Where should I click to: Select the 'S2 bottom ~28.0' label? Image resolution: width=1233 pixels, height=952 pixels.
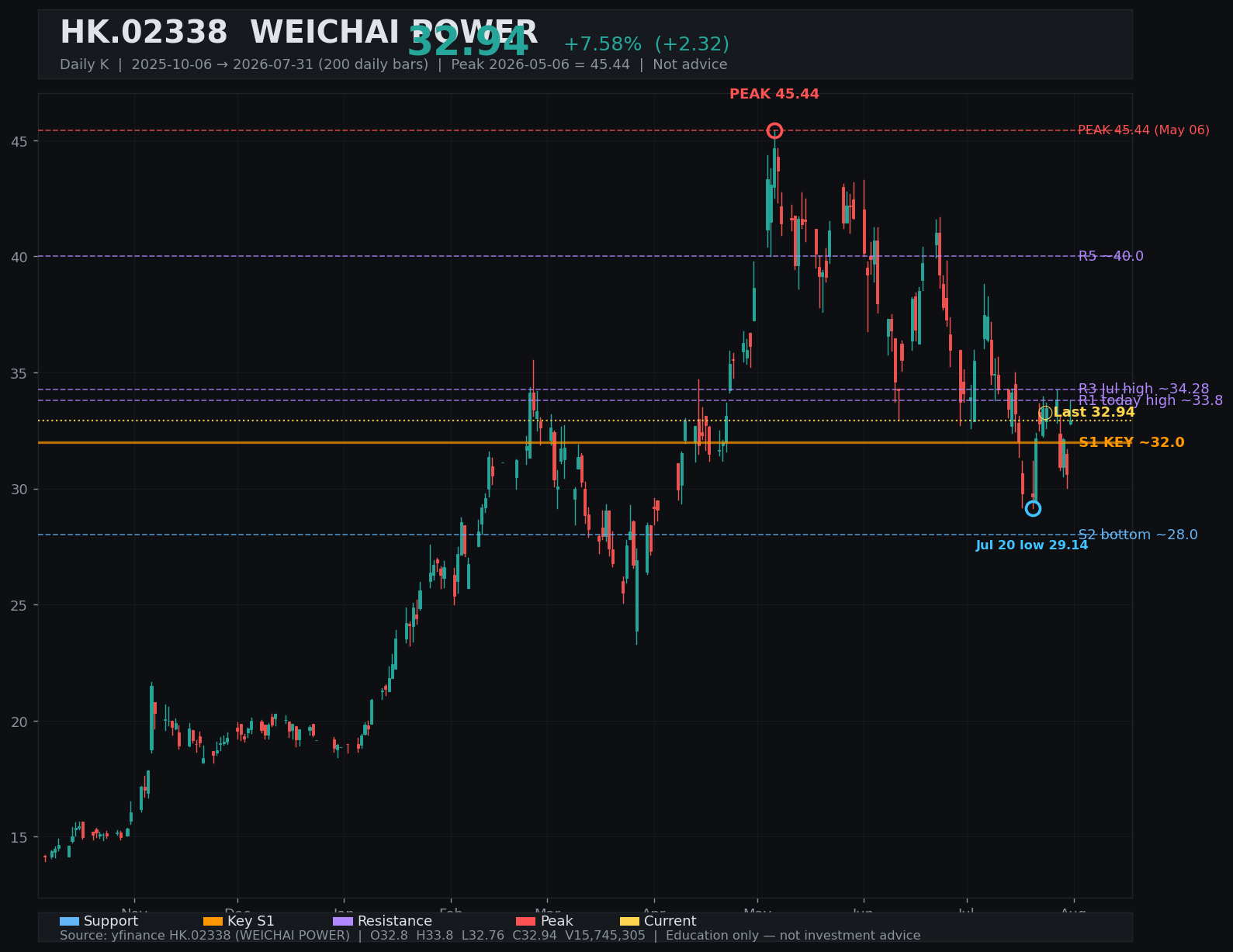coord(1138,535)
